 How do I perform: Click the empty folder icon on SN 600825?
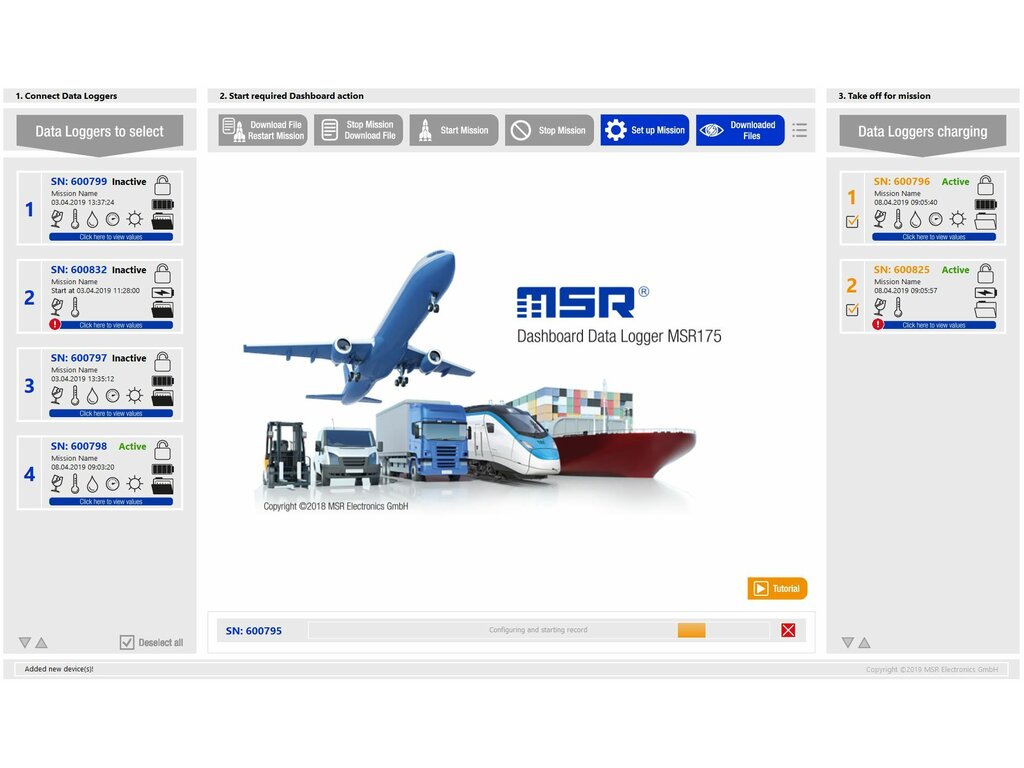click(x=985, y=309)
